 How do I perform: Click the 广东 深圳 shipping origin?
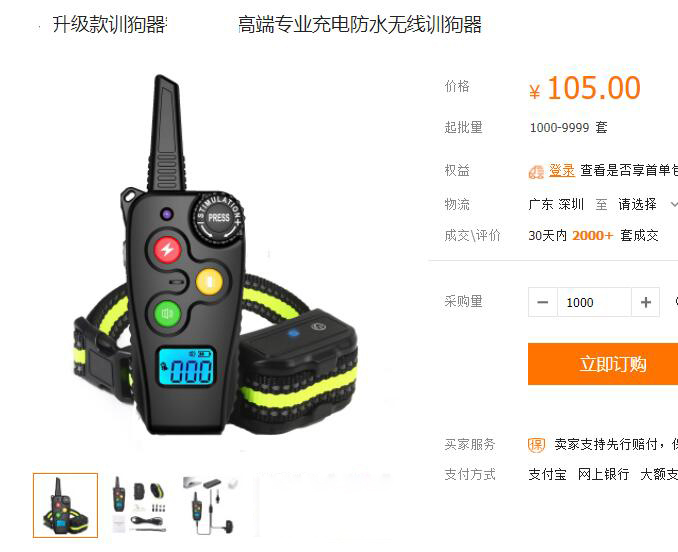coord(556,204)
